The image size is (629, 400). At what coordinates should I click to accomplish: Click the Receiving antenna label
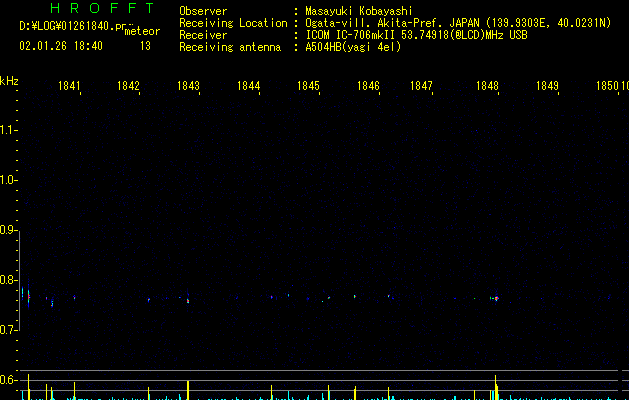coord(230,47)
